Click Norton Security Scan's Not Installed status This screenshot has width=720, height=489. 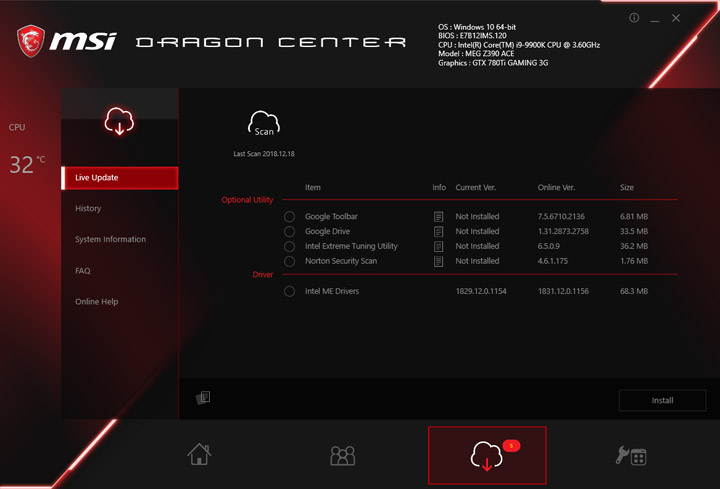[477, 261]
